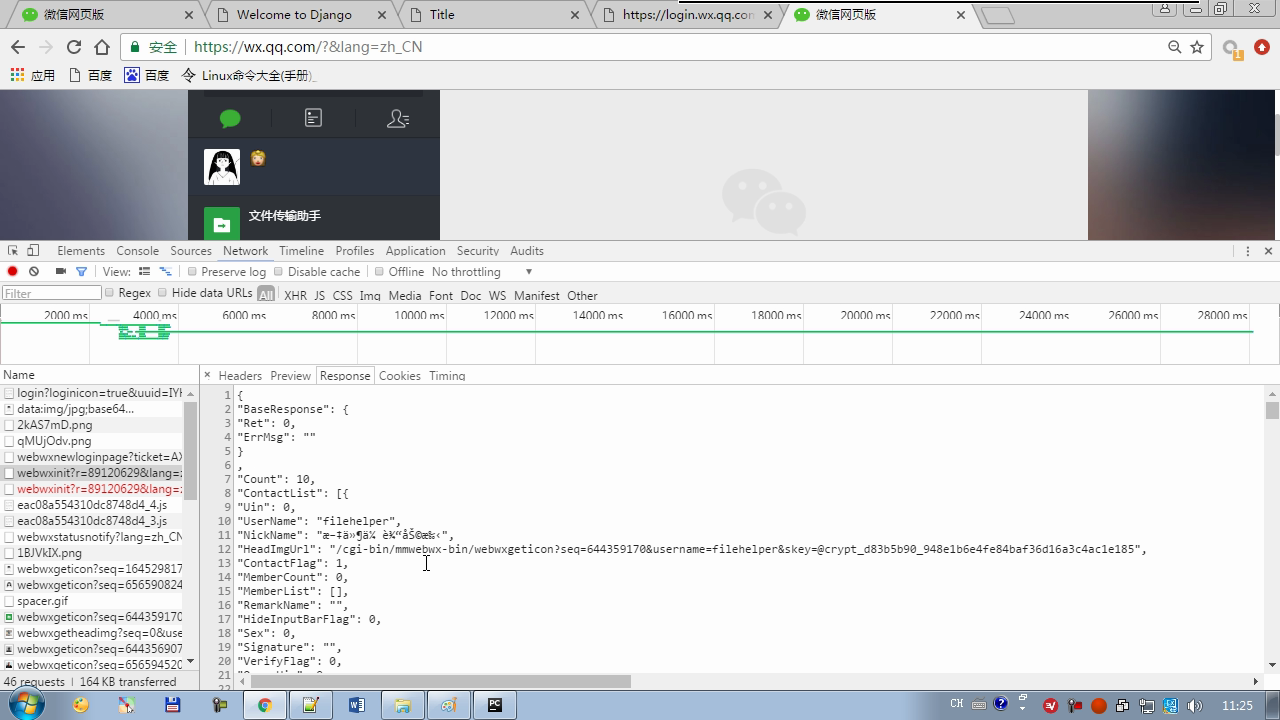Close the request details pane
Viewport: 1280px width, 720px height.
pos(207,375)
